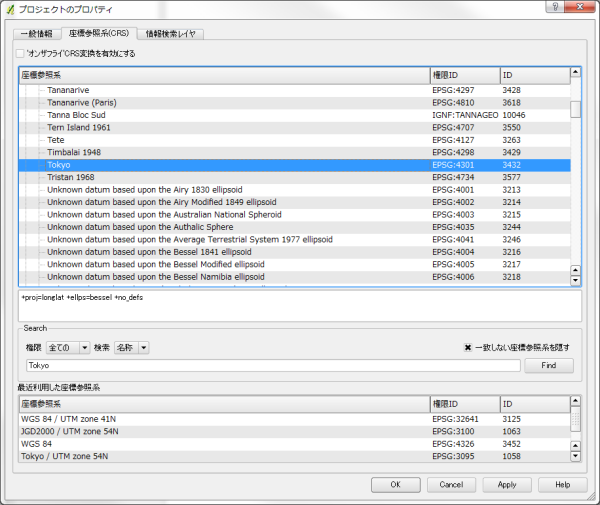Click the proj4 definition text box

[x=300, y=306]
